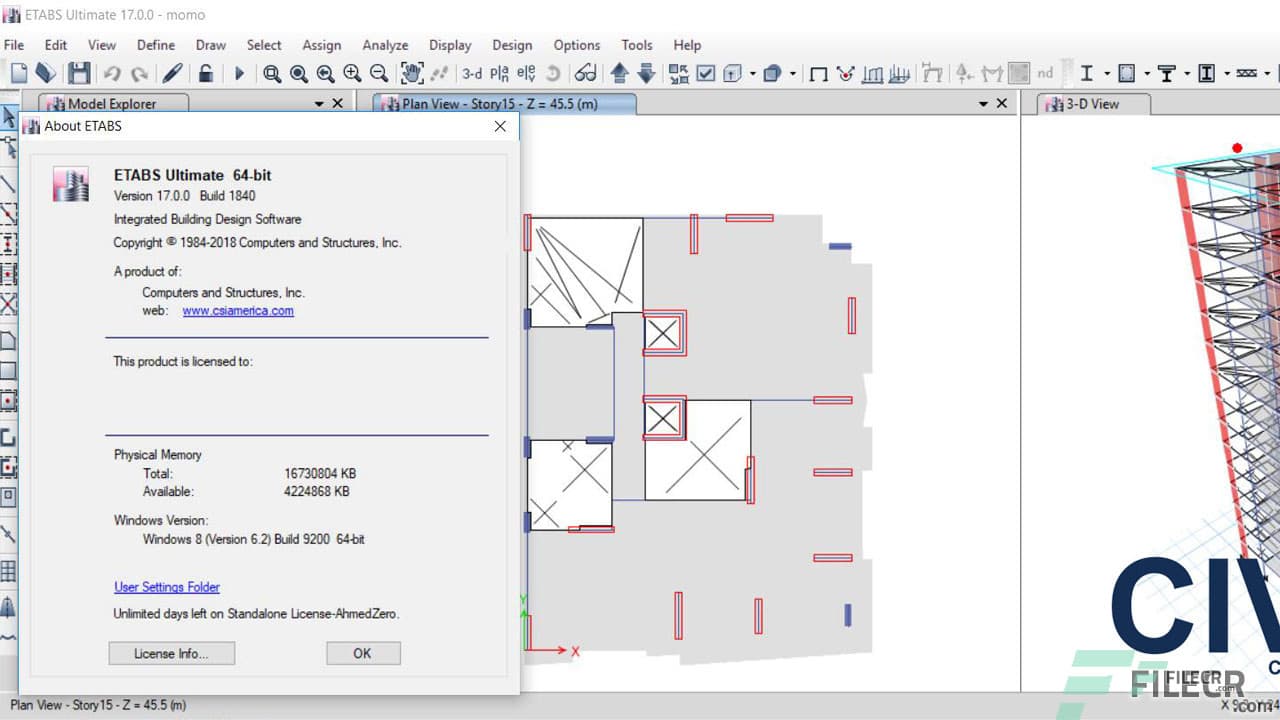Image resolution: width=1280 pixels, height=720 pixels.
Task: Undo the last action
Action: pos(112,72)
